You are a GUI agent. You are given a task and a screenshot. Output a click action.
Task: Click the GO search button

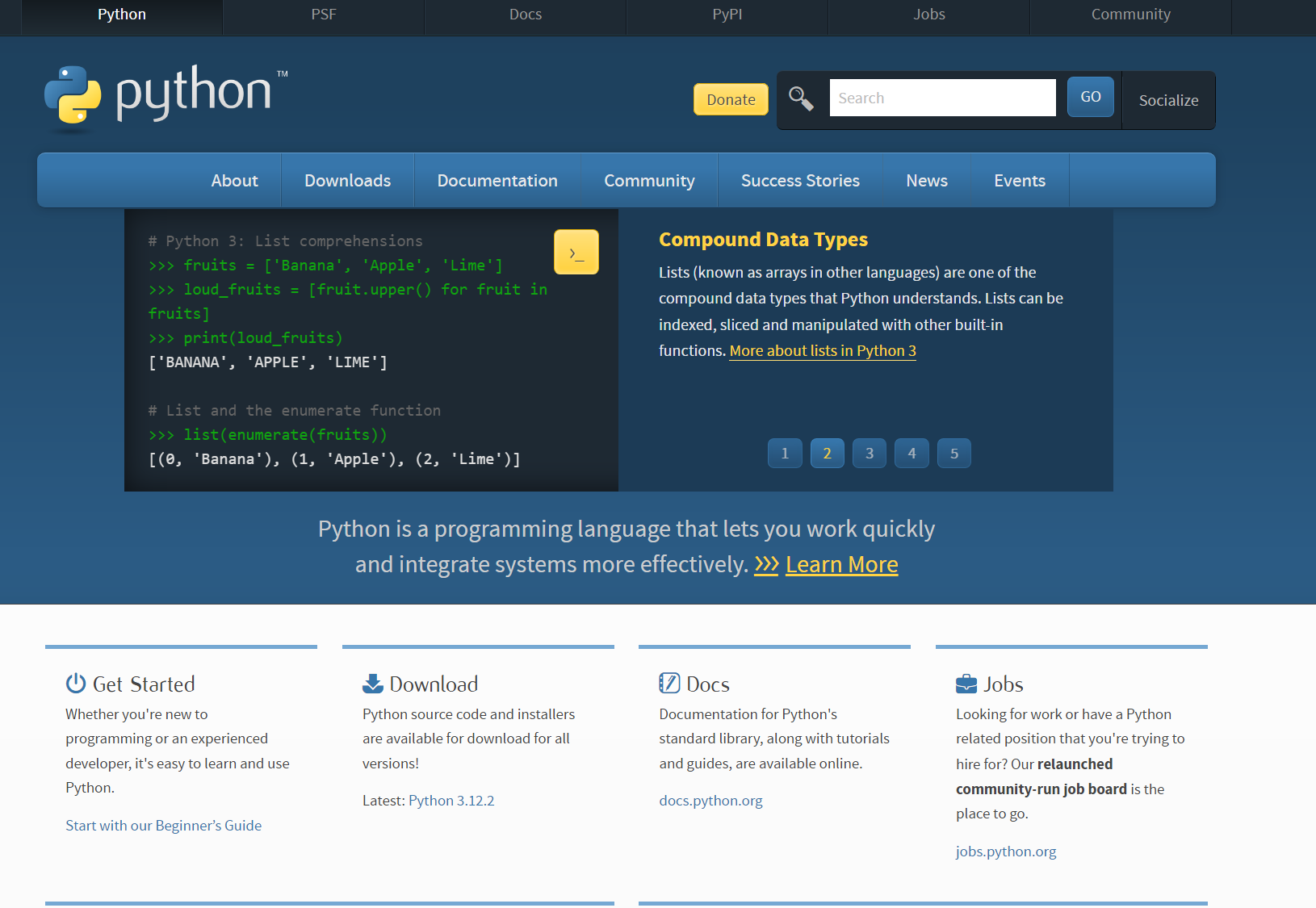(1090, 96)
